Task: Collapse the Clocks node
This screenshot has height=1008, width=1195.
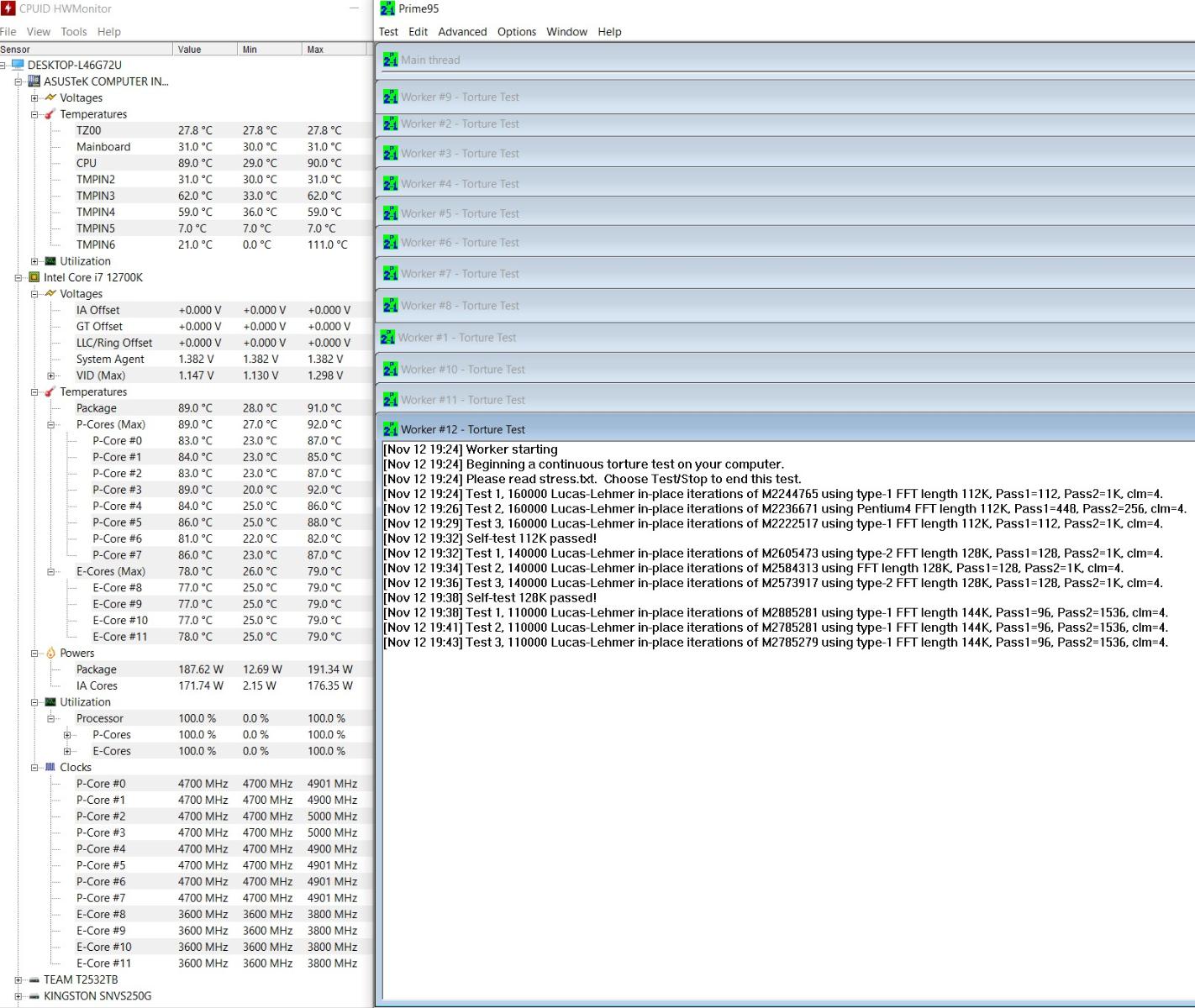Action: click(x=34, y=767)
